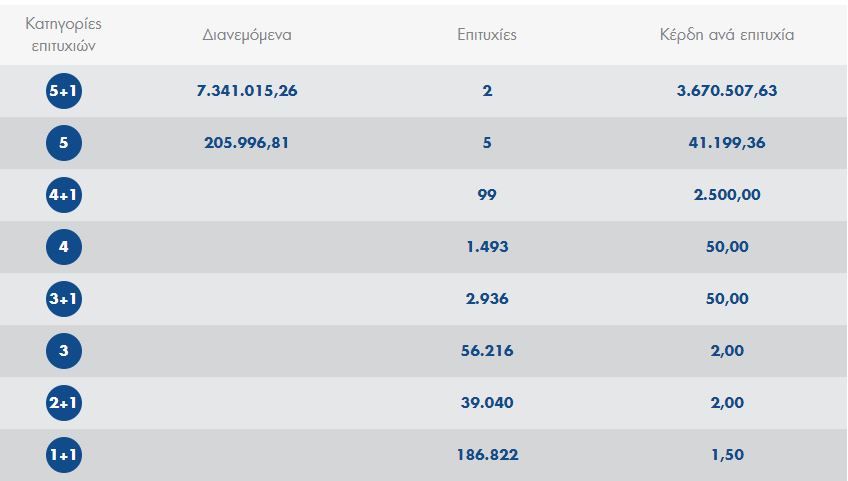Select the 2.500,00 prize amount
Screen dimensions: 848x481
[x=727, y=195]
